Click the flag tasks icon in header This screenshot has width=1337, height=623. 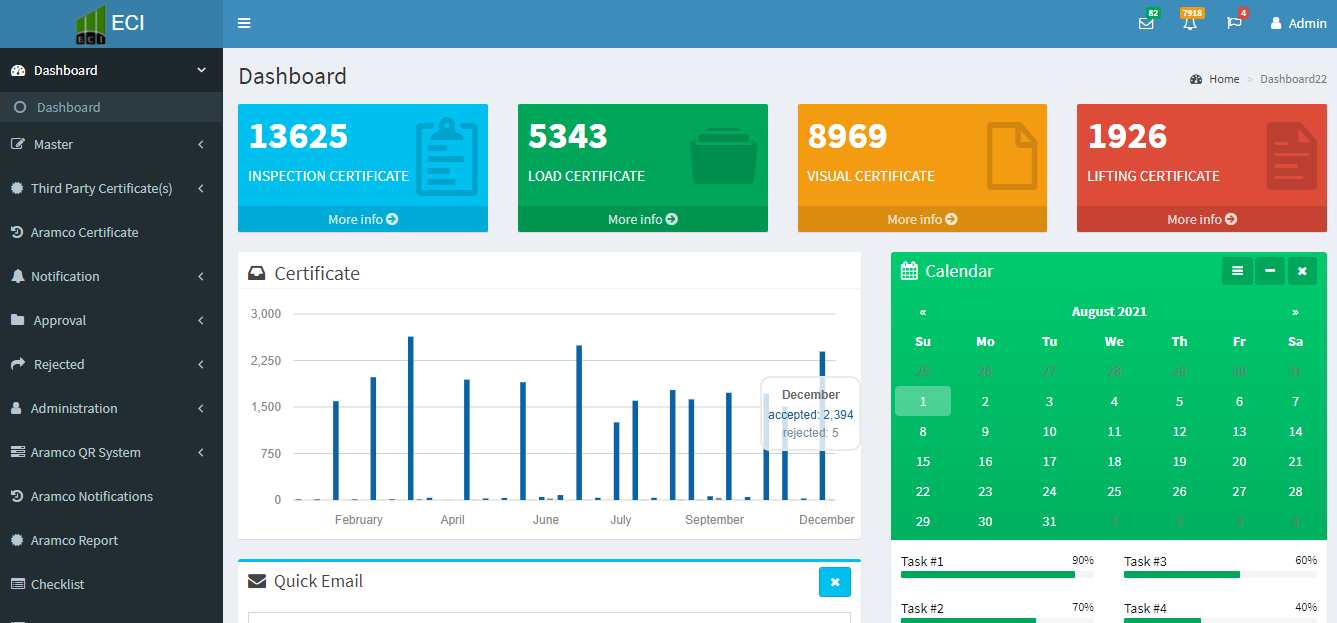point(1234,23)
